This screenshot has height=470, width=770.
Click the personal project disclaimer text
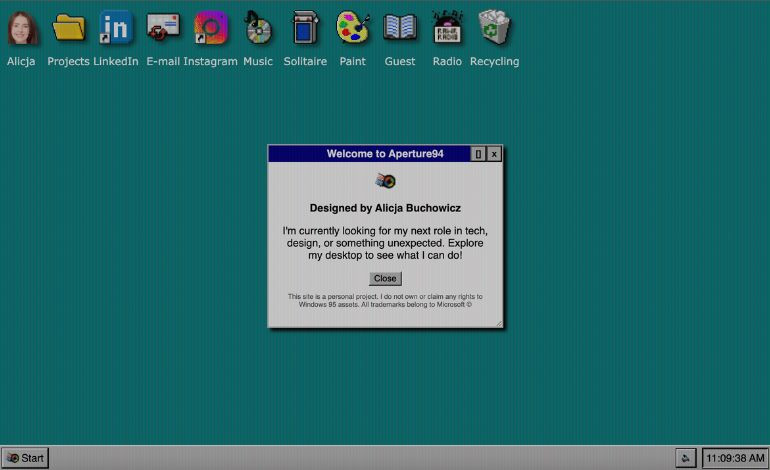point(385,301)
